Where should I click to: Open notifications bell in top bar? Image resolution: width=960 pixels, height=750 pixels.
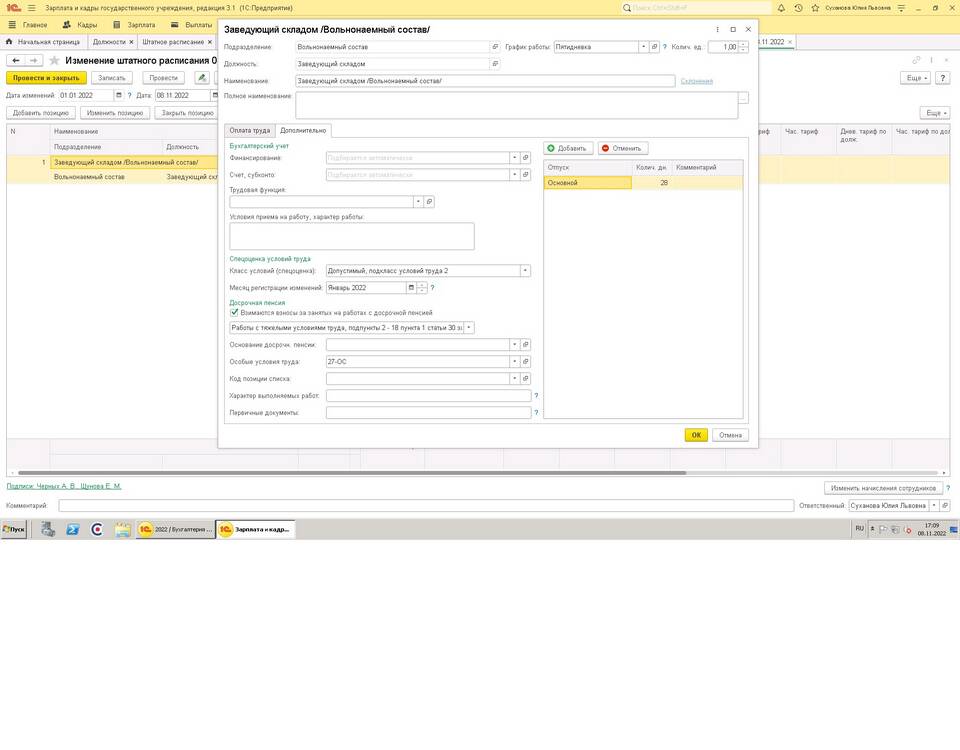(780, 7)
